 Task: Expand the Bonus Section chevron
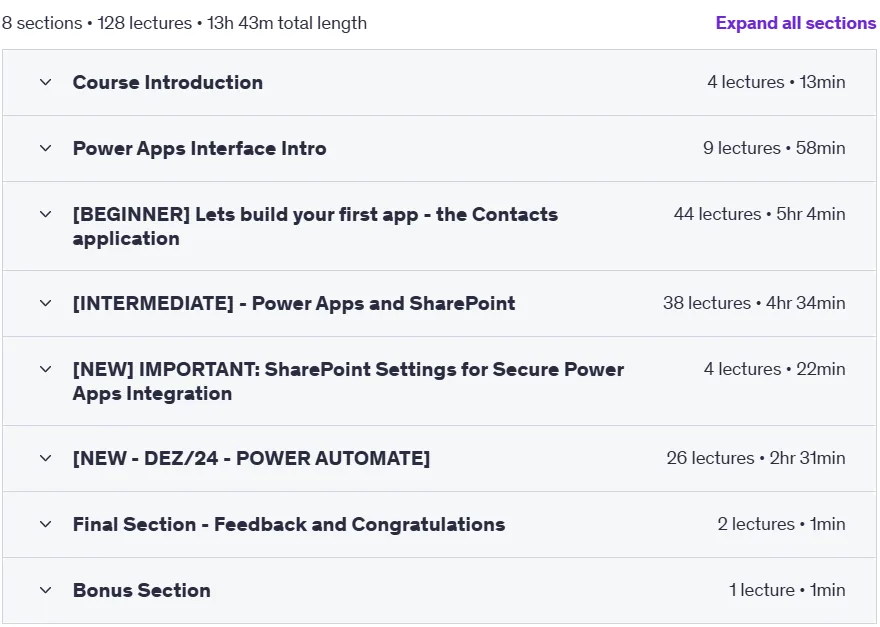coord(45,591)
